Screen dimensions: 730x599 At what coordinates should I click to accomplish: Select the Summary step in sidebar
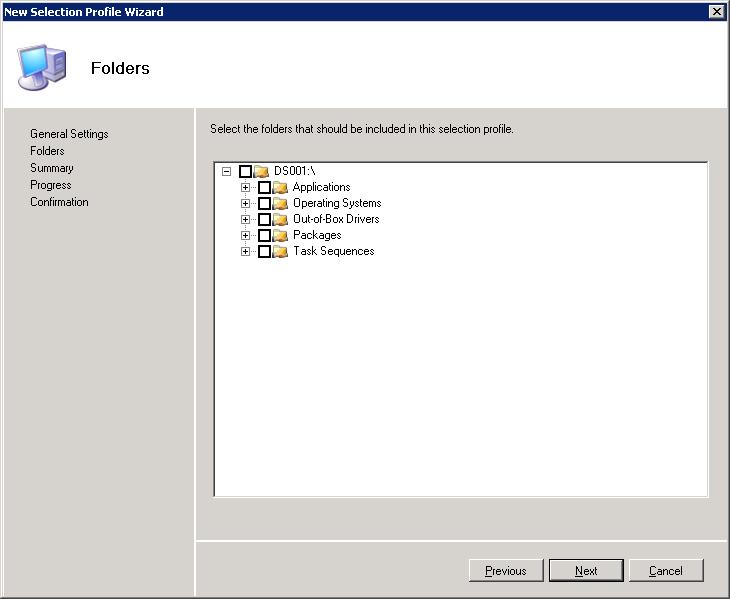[52, 168]
